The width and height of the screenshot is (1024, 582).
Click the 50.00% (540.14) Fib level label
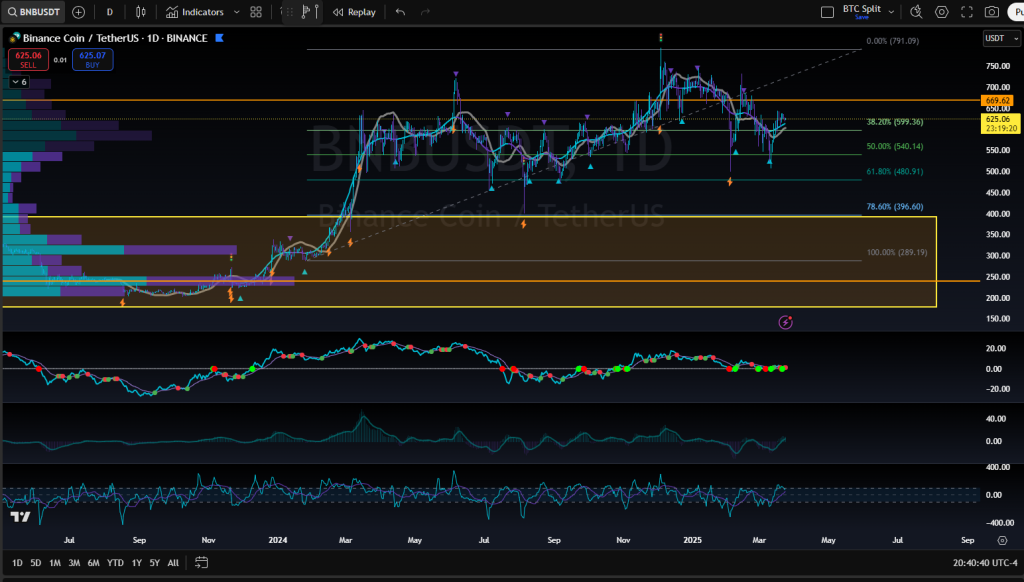(x=895, y=146)
